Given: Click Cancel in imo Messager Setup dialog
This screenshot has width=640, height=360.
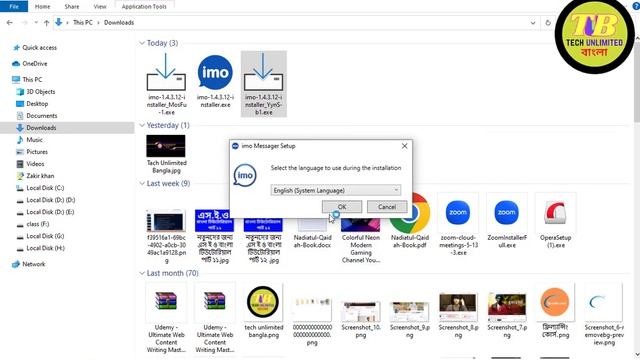Looking at the screenshot, I should point(387,207).
